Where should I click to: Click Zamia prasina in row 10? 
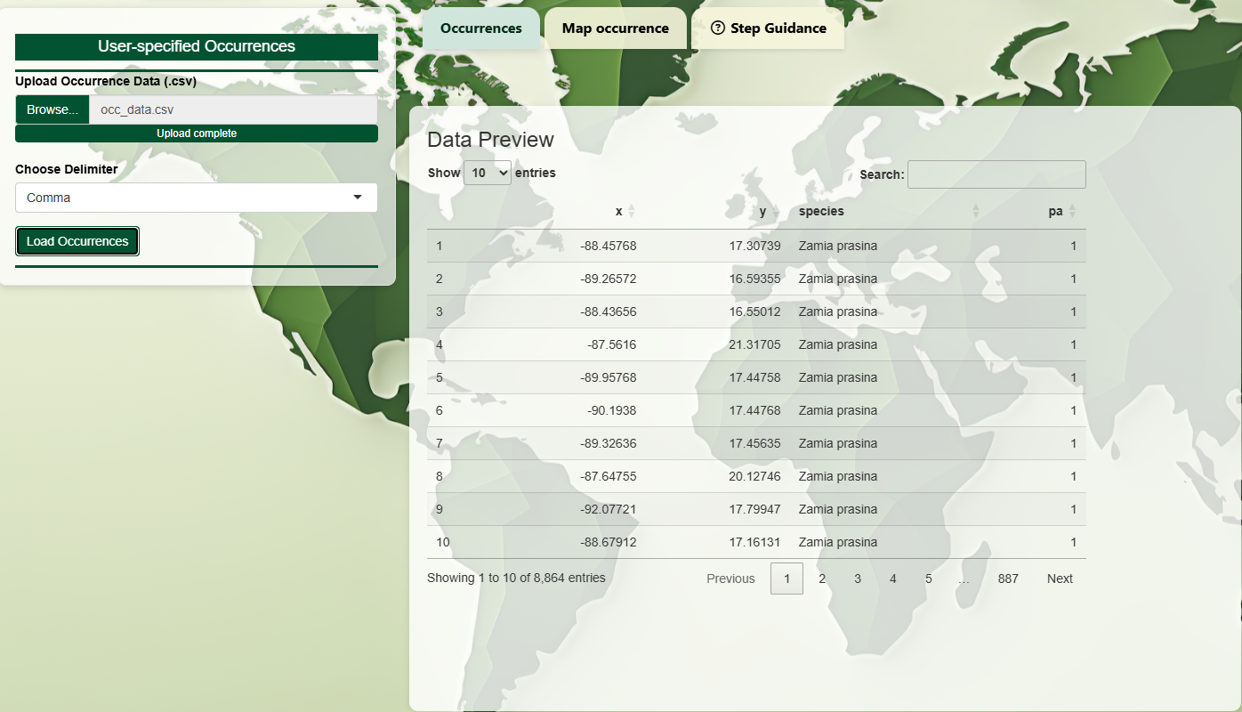coord(838,543)
